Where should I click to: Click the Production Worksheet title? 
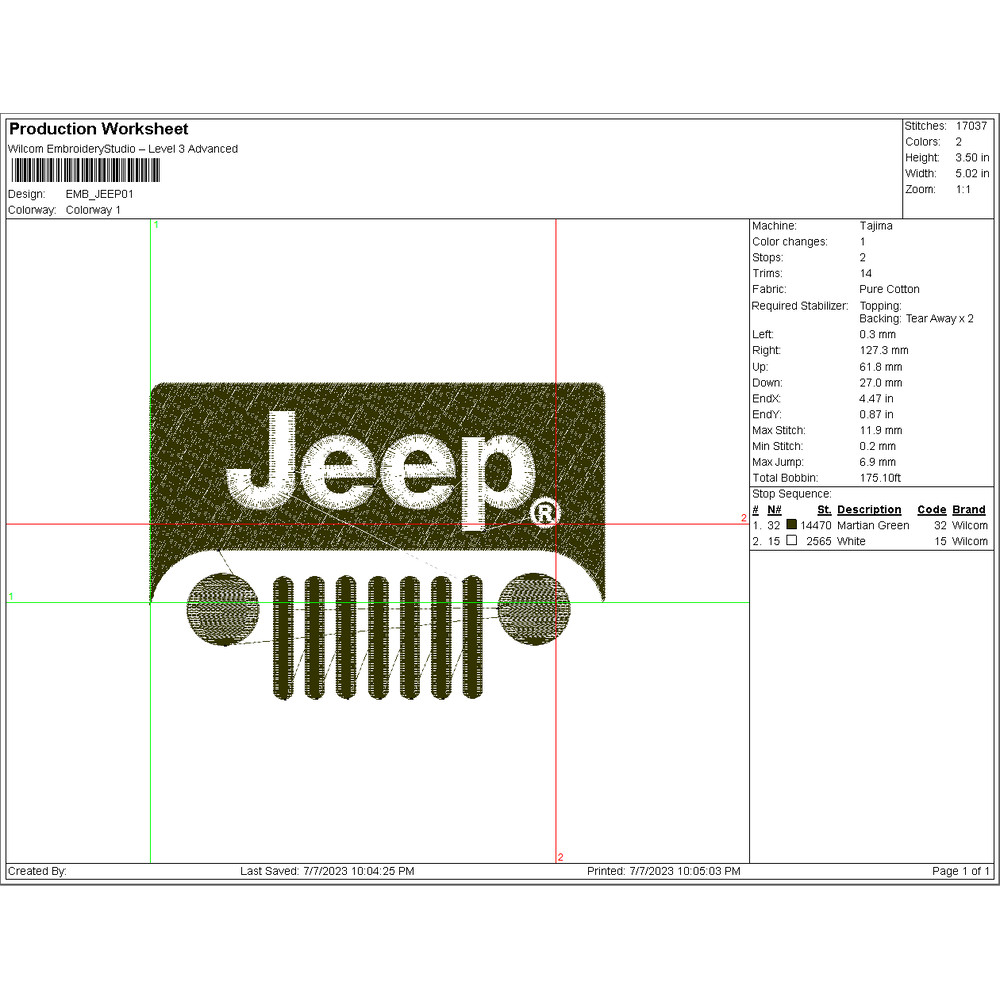98,129
